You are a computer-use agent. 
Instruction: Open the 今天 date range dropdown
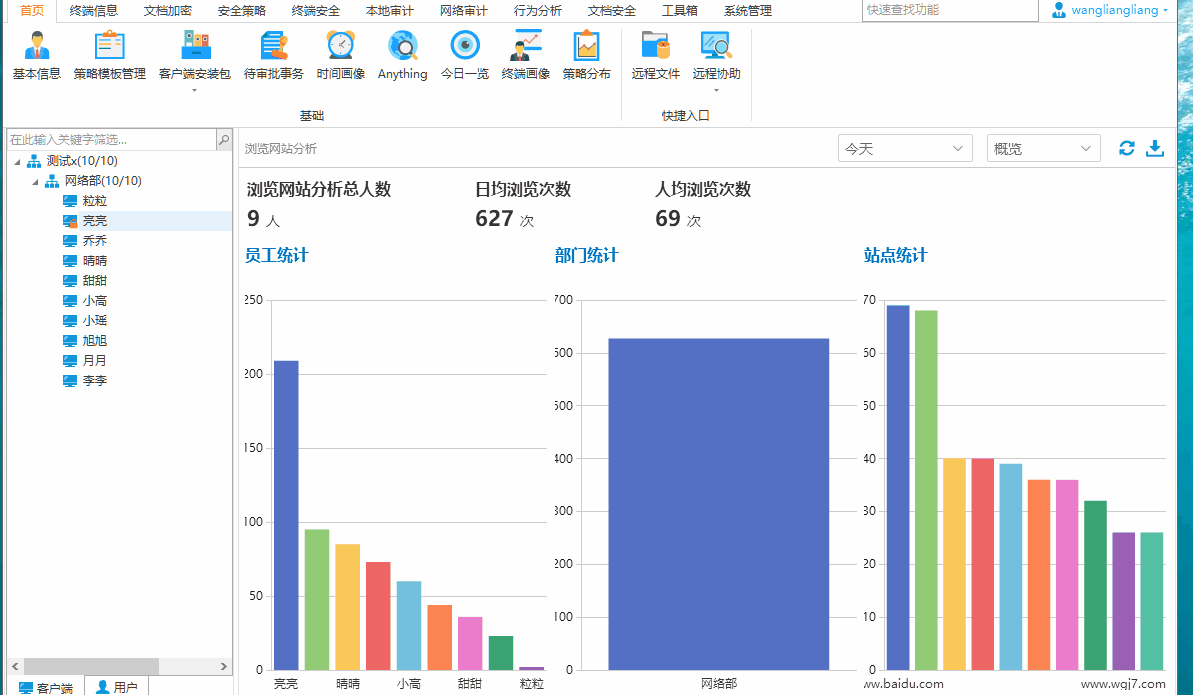[x=905, y=149]
